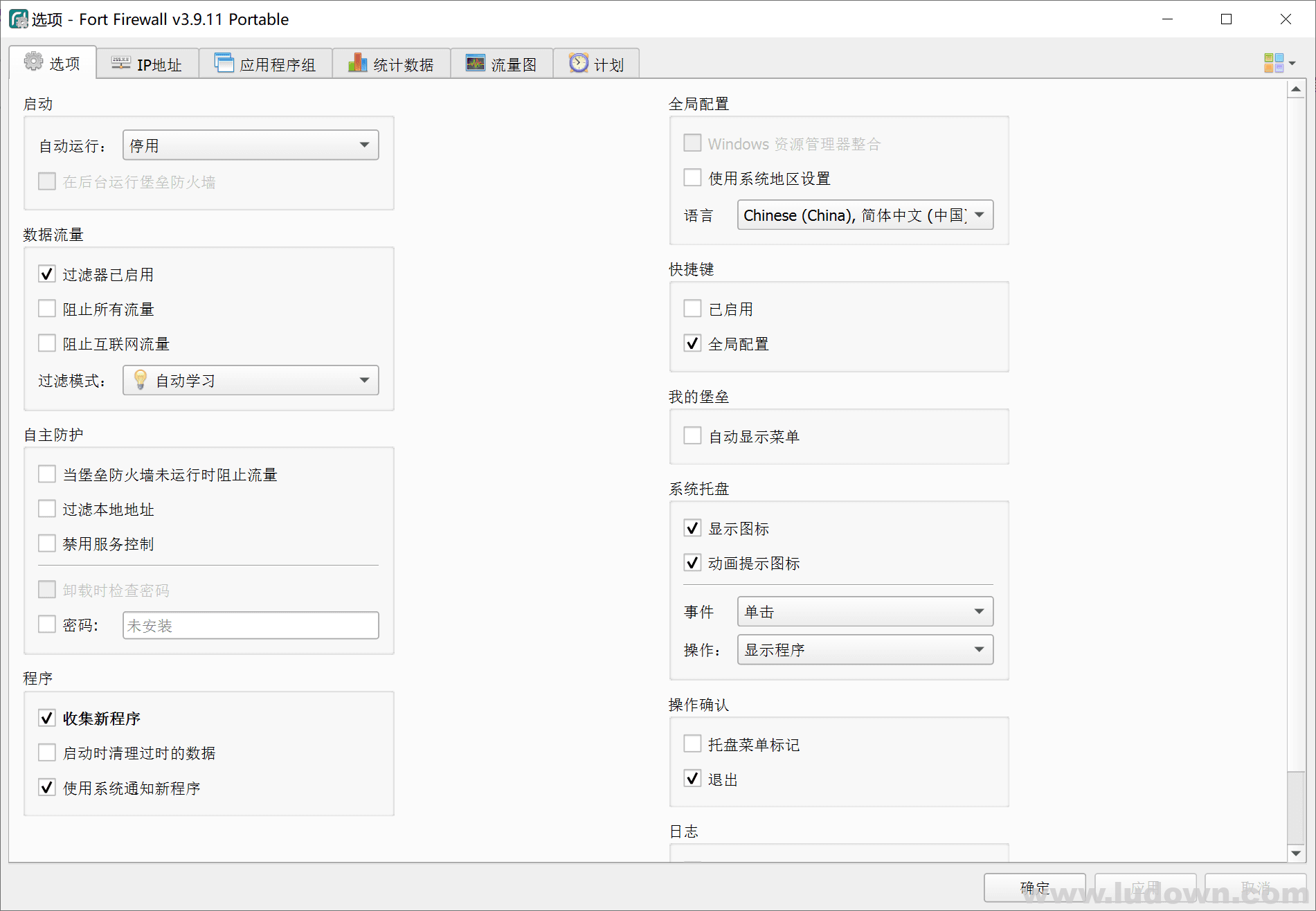Click the scrollbar down arrow
The width and height of the screenshot is (1316, 911).
[1296, 854]
